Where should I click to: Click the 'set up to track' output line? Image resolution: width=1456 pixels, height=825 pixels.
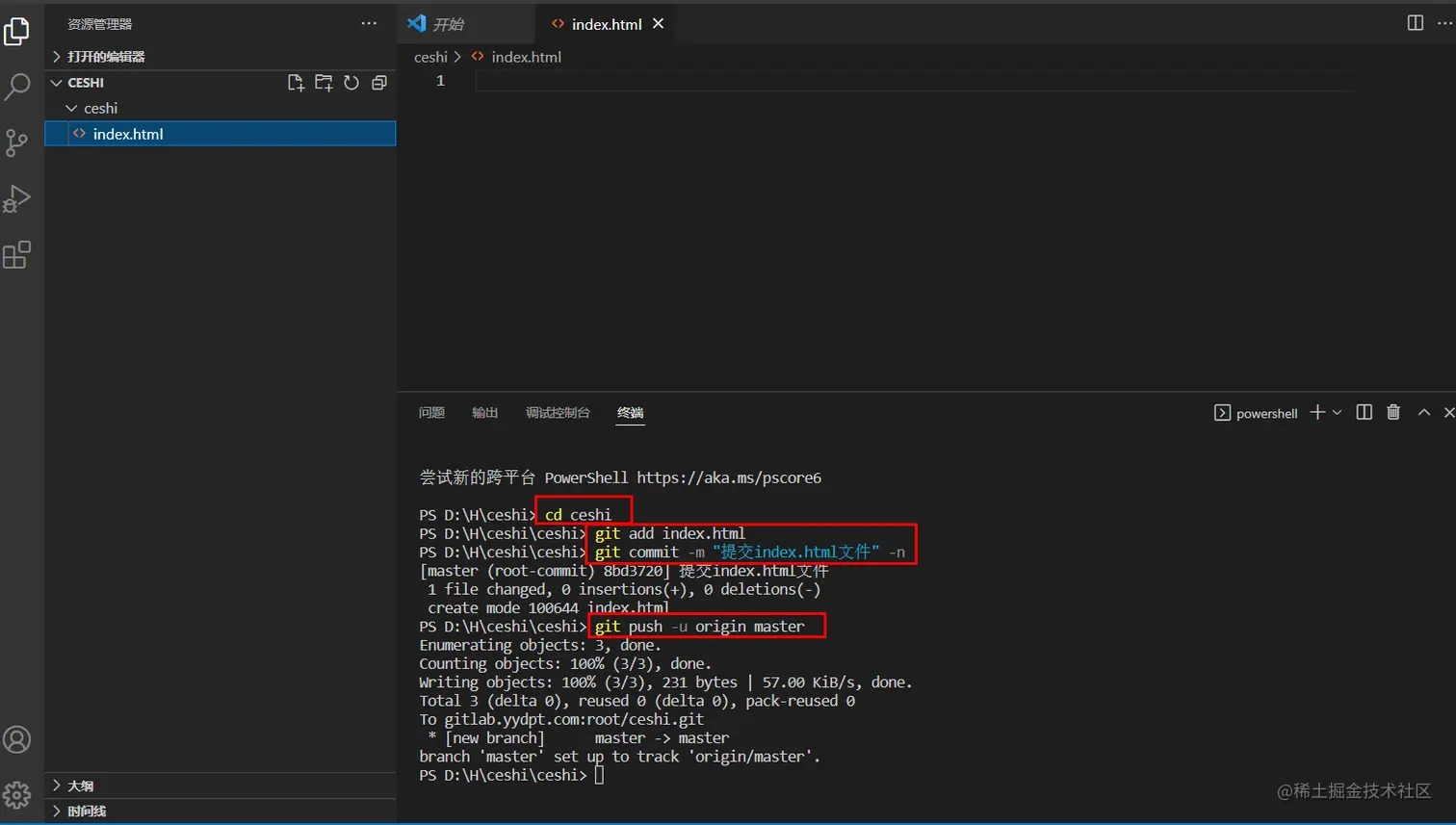(x=620, y=757)
